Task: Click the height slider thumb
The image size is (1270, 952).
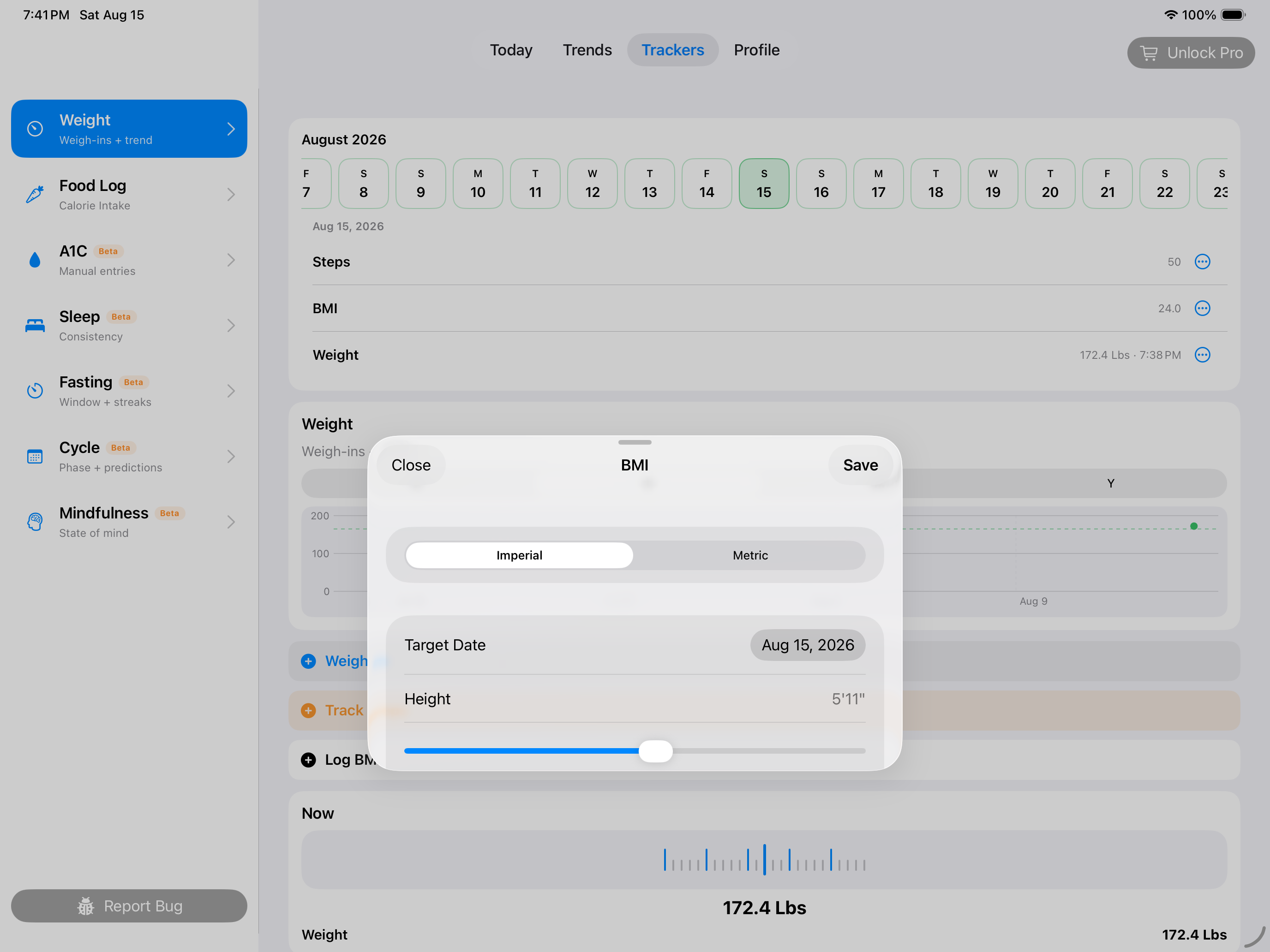Action: click(x=655, y=750)
